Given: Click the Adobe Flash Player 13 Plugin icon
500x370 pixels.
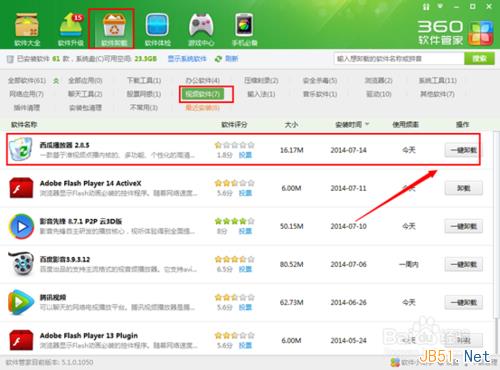Looking at the screenshot, I should (21, 340).
